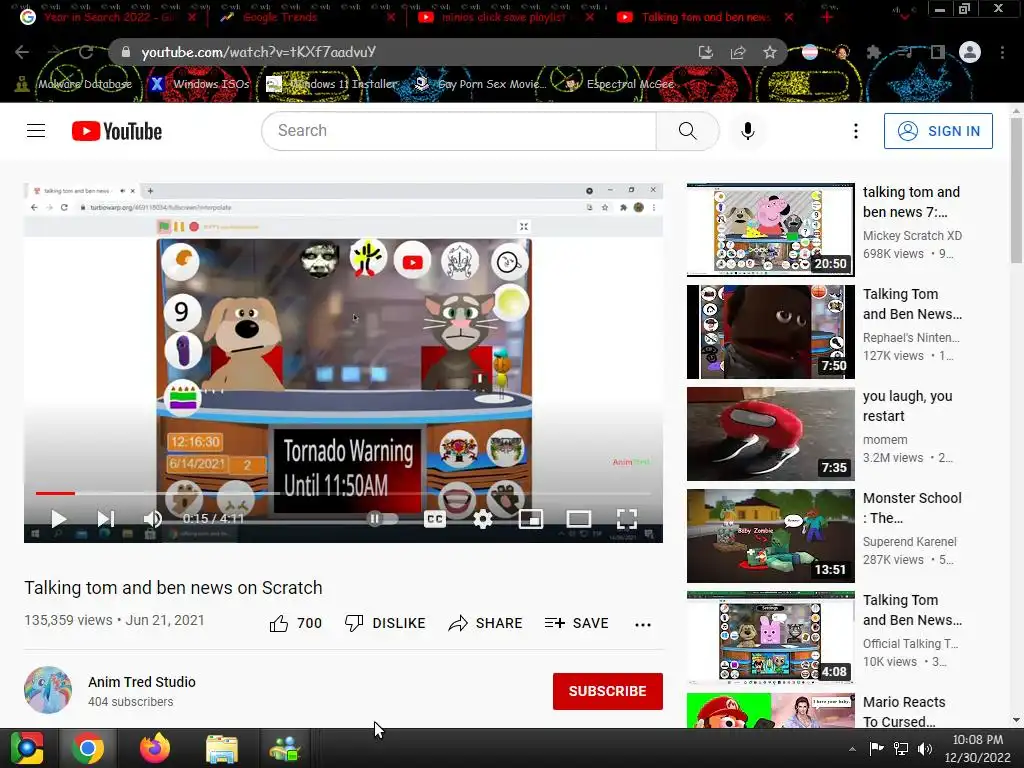Open the Chrome profile avatar
This screenshot has width=1024, height=768.
coord(970,52)
